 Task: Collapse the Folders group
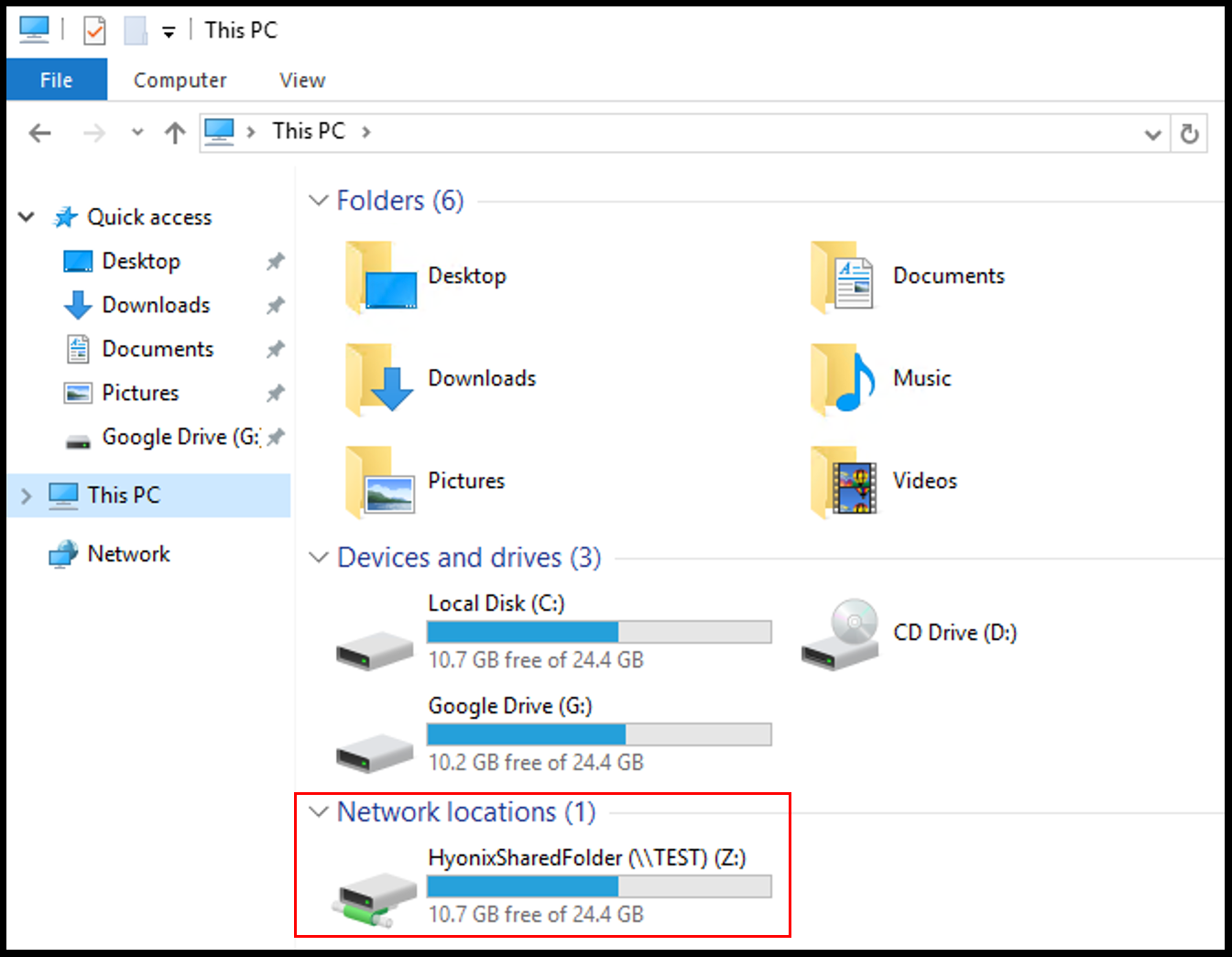pos(319,201)
